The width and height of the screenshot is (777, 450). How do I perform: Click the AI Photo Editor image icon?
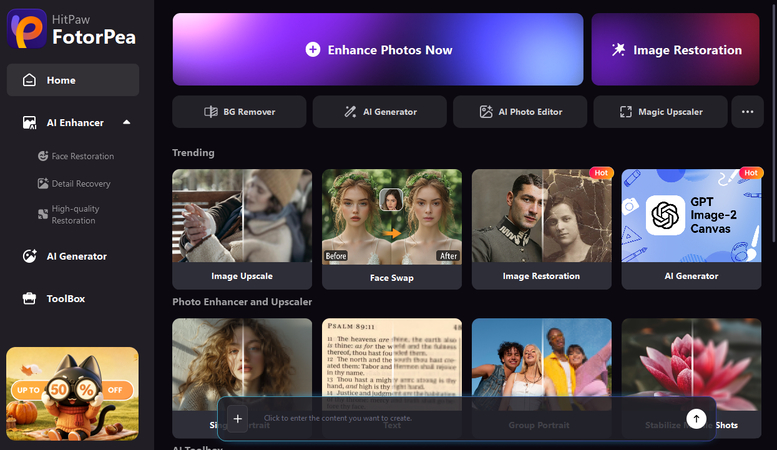pos(486,112)
